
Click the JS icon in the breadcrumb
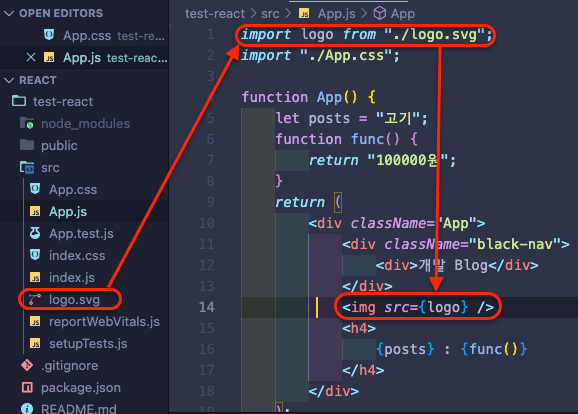[x=304, y=14]
